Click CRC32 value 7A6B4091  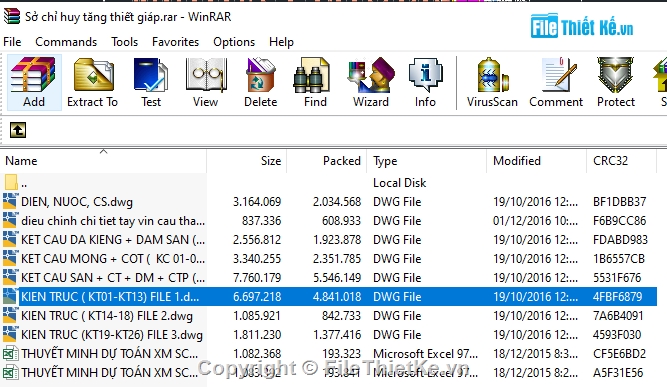pos(618,316)
